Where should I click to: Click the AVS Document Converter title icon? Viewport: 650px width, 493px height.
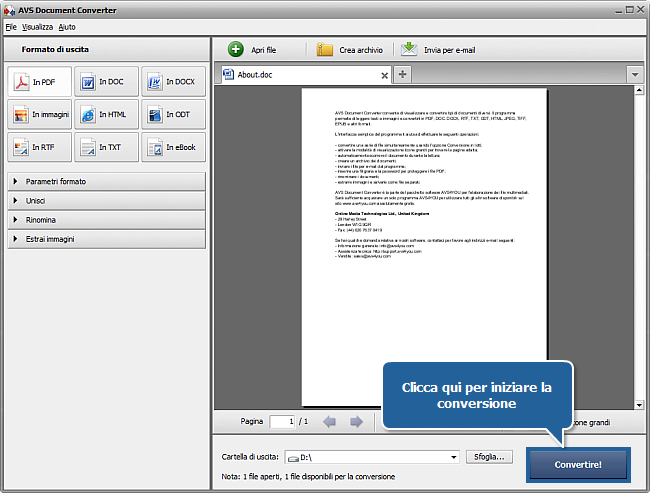pos(9,10)
